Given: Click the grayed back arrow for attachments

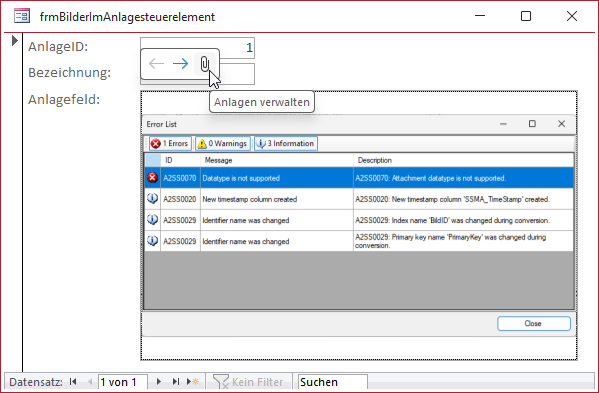Looking at the screenshot, I should [x=156, y=63].
